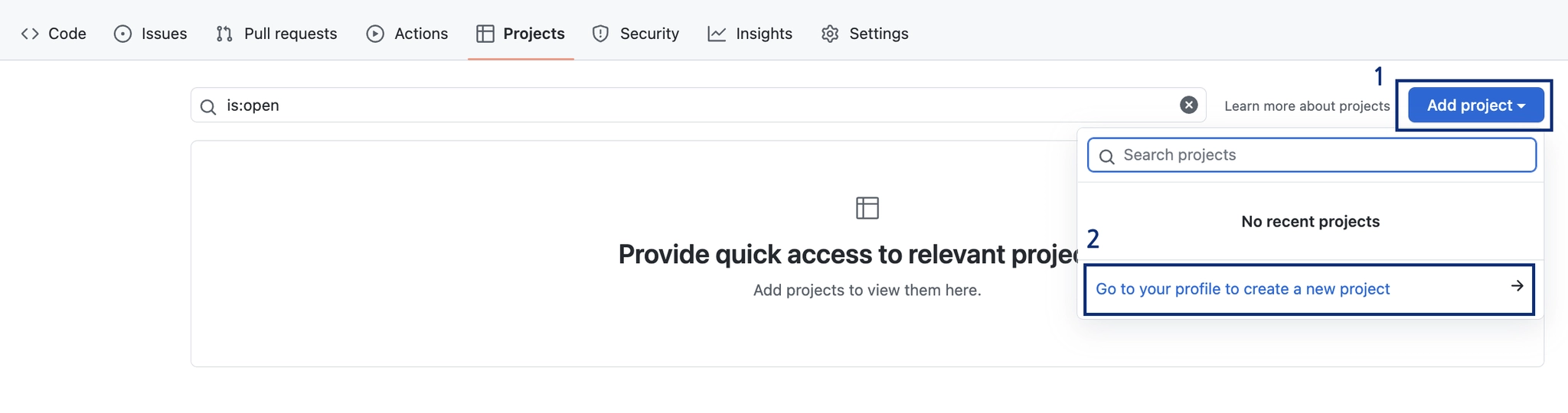Screen dimensions: 1568x413
Task: Go to your profile to create a new project
Action: 1243,289
